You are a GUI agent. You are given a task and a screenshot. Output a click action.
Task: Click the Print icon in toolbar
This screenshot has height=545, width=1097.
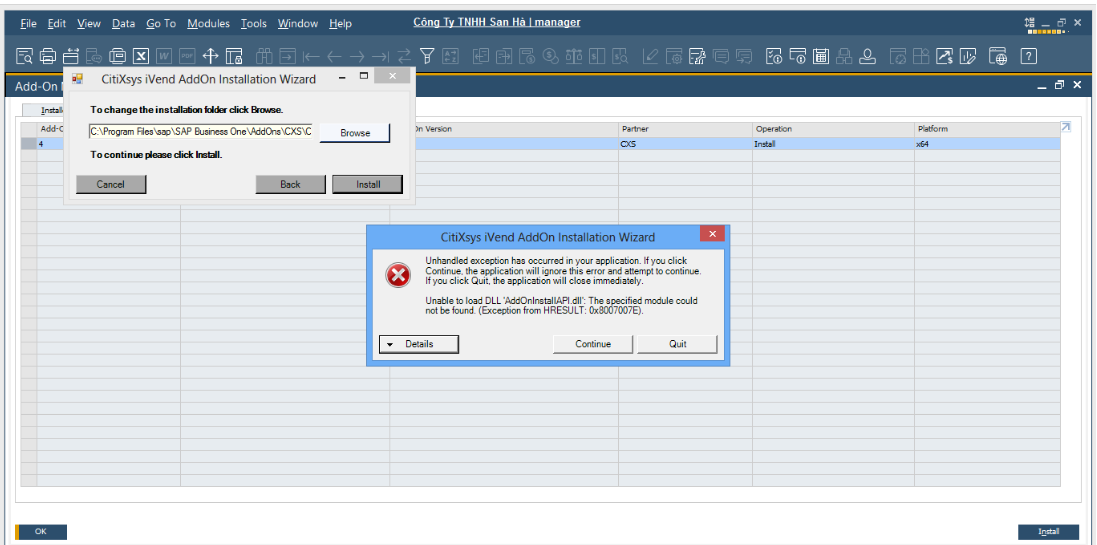pos(48,56)
